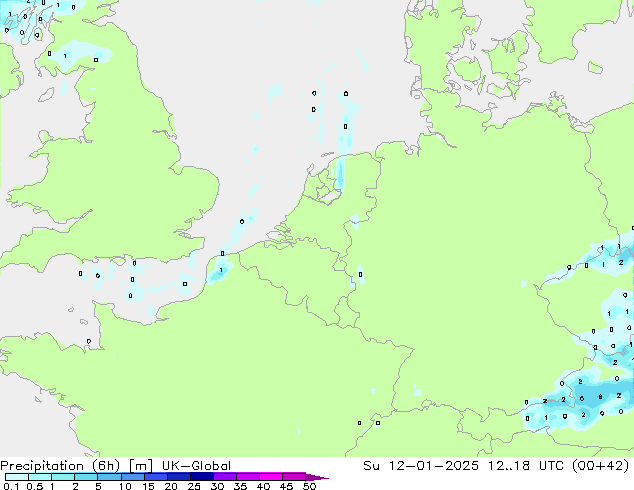
Task: Select the 1–2 legend color swatch
Action: 63,477
